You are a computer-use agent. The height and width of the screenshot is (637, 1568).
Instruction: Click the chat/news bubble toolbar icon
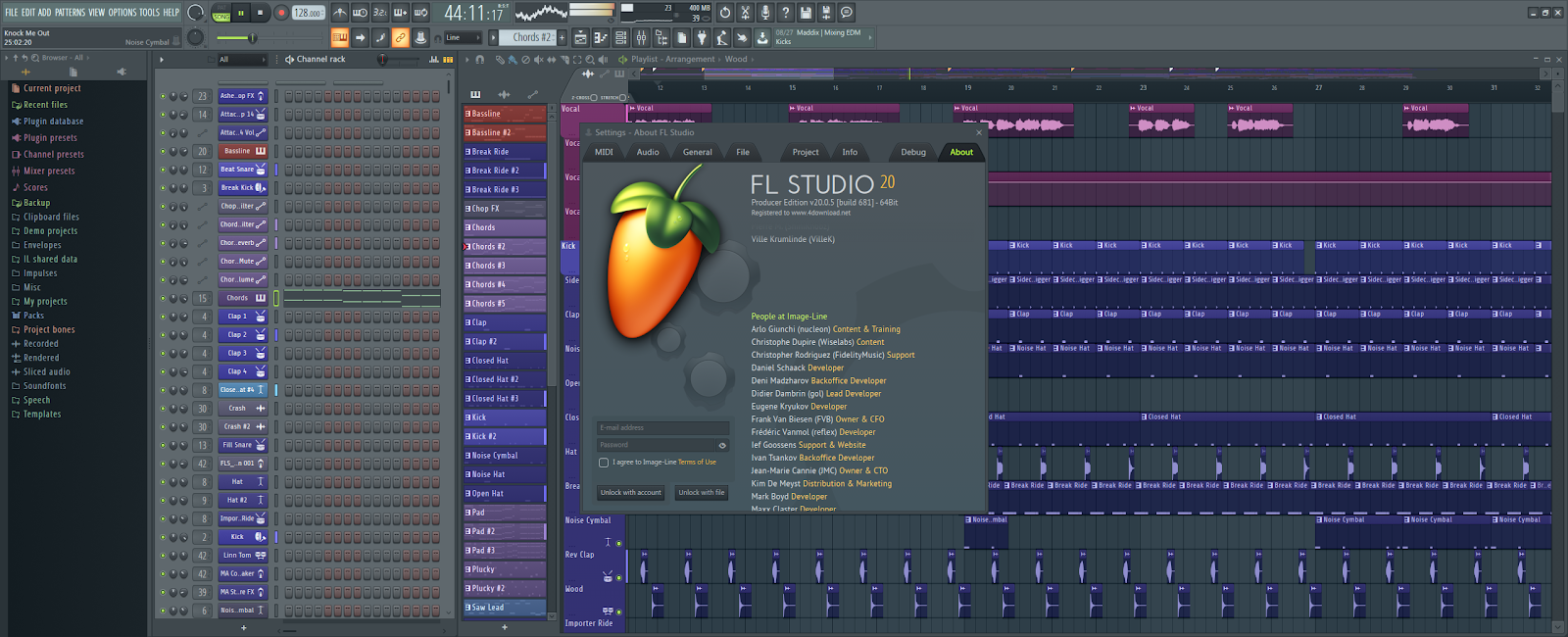pos(847,13)
